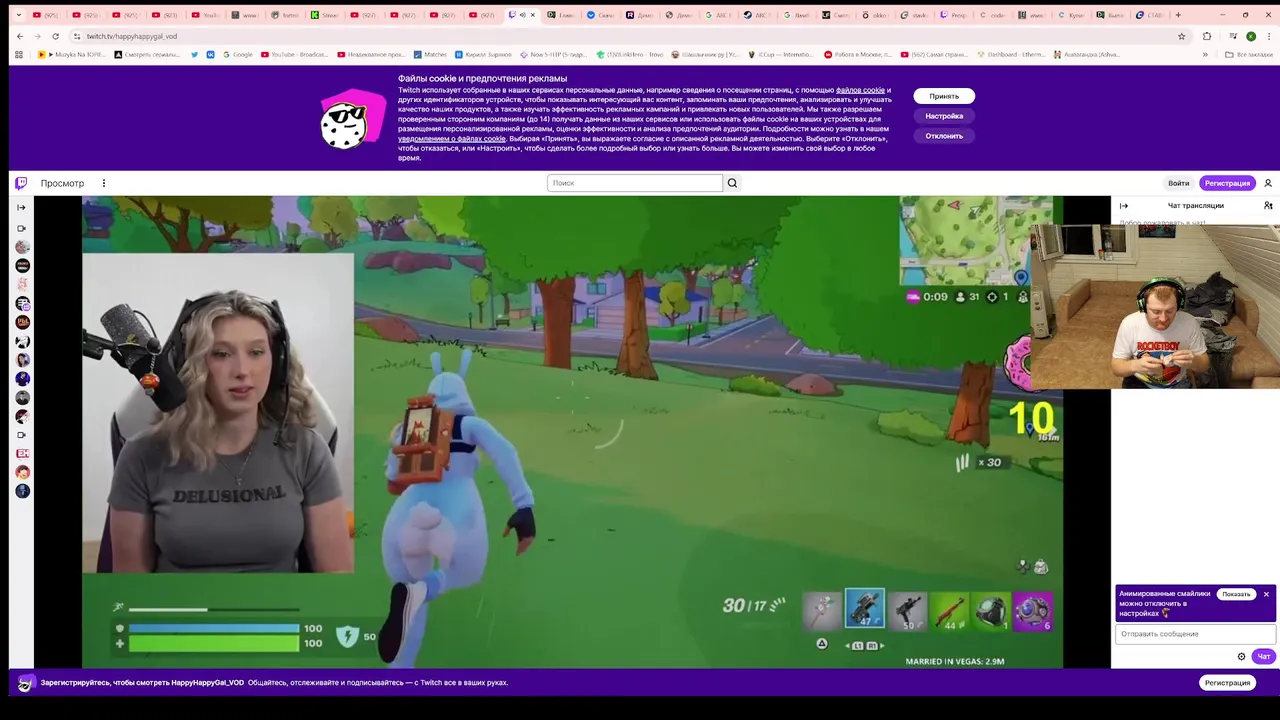The image size is (1280, 720).
Task: Open chat settings gear icon
Action: [1241, 657]
